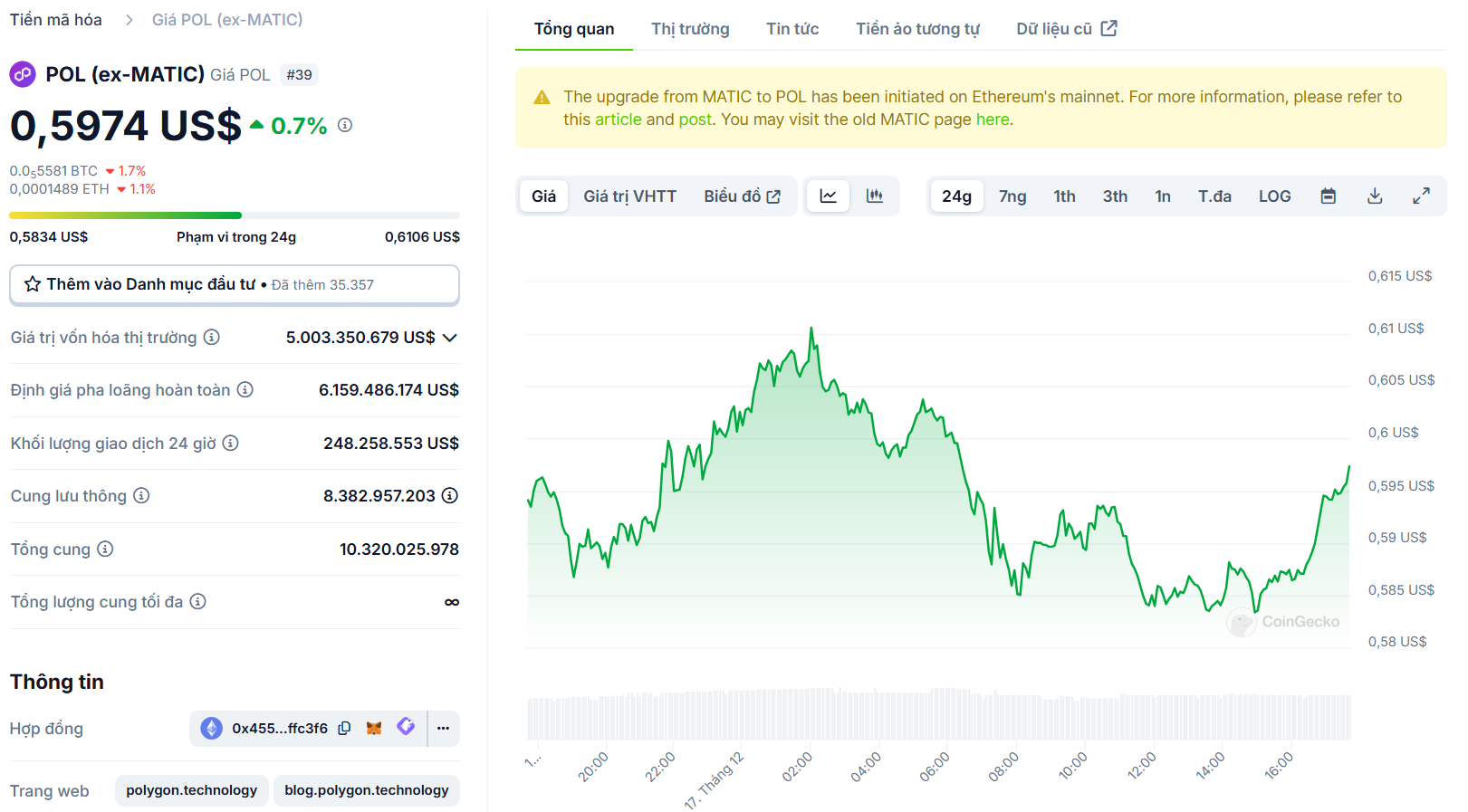Viewport: 1468px width, 812px height.
Task: Click the purple wallet icon beside MetaMask
Action: (x=406, y=727)
